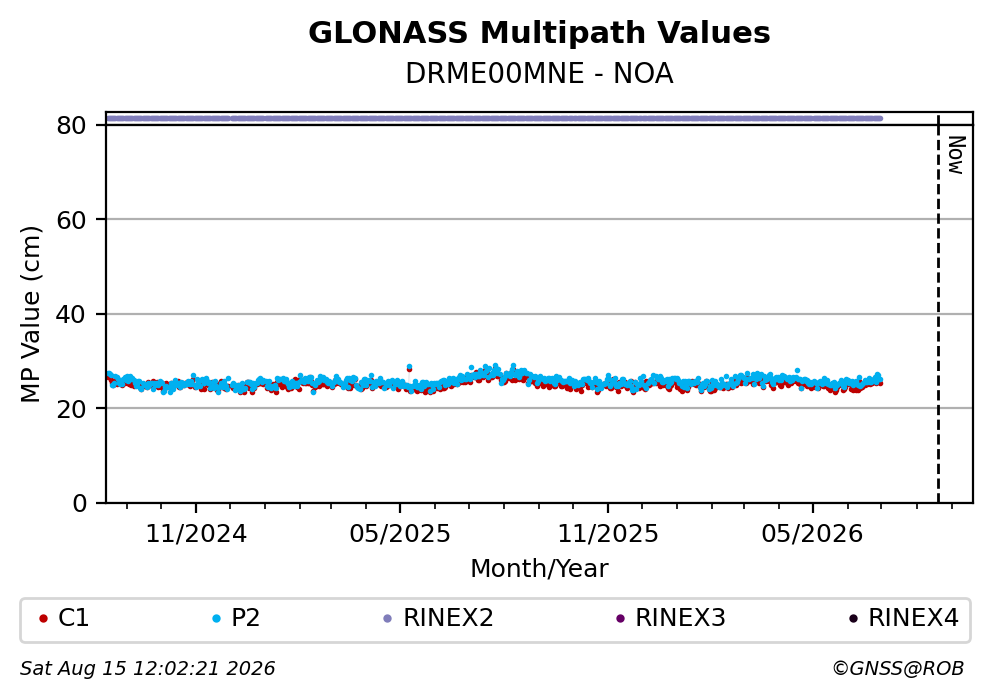
Task: Click the dark RINEX4 legend dot
Action: (x=853, y=619)
